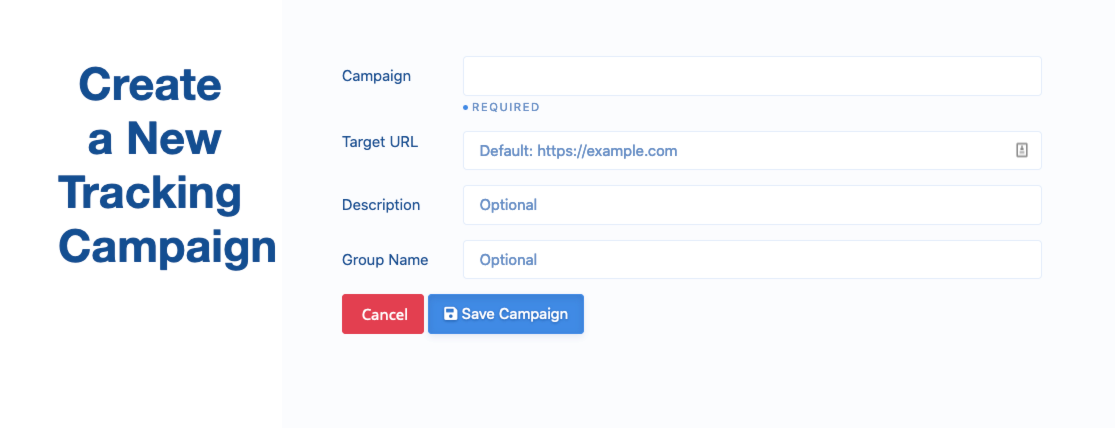
Task: Activate the Description text field
Action: [x=752, y=205]
